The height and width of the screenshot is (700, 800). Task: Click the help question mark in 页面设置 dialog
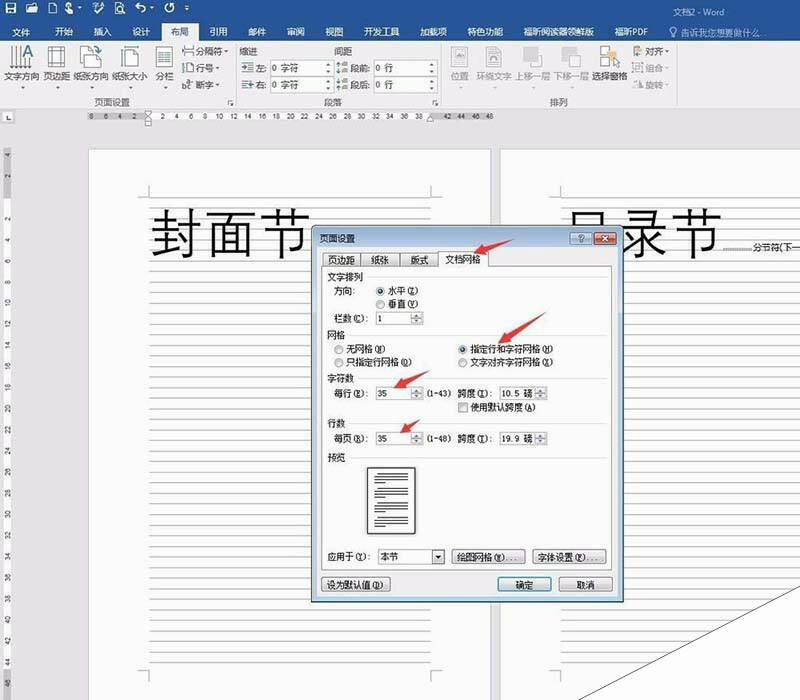tap(581, 238)
